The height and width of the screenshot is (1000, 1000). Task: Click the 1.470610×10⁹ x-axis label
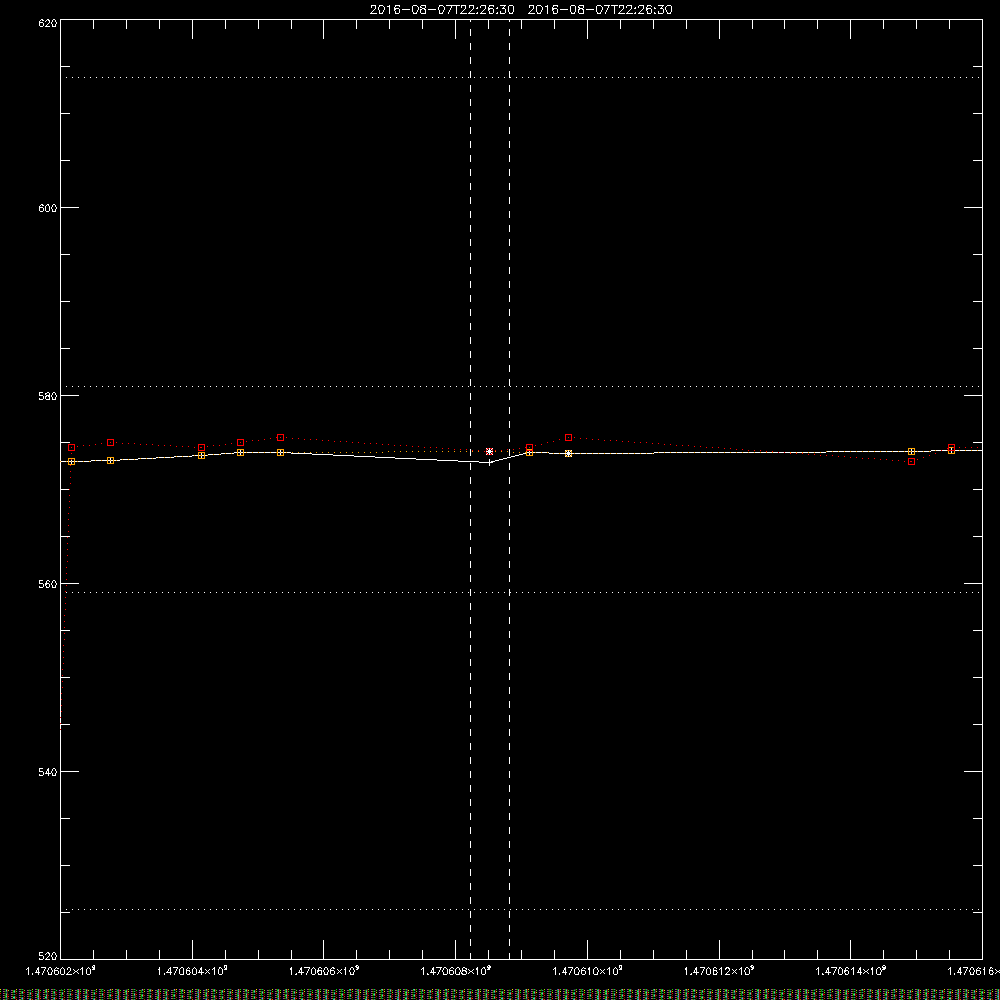(587, 971)
